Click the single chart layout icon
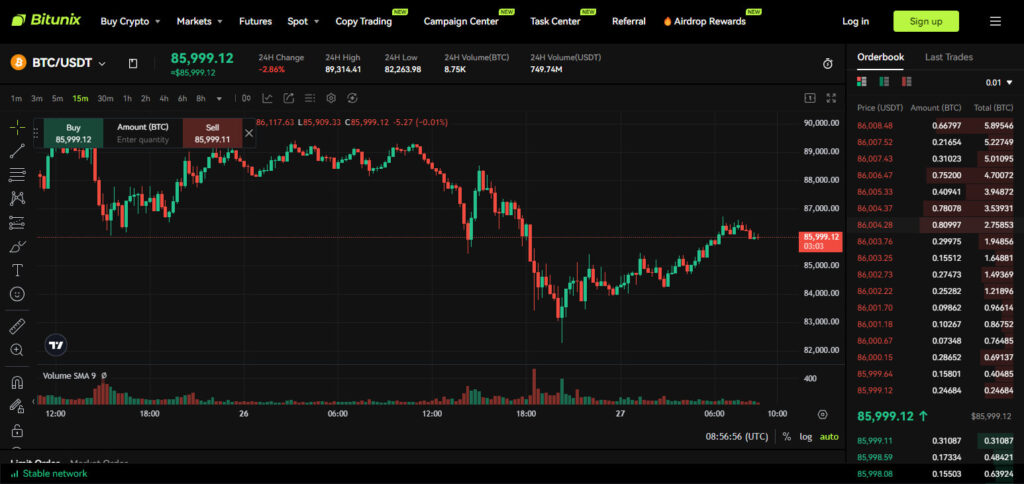This screenshot has width=1024, height=484. coord(810,98)
